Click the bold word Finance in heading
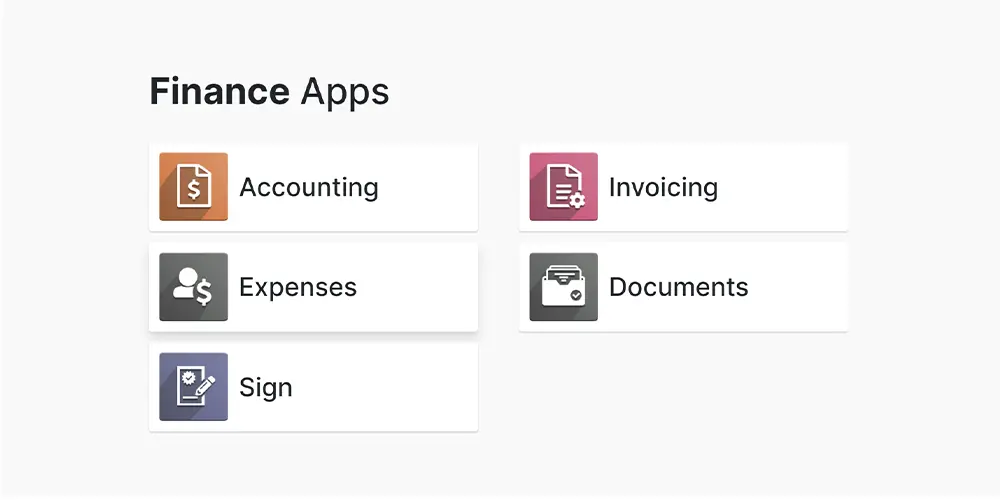 coord(219,92)
